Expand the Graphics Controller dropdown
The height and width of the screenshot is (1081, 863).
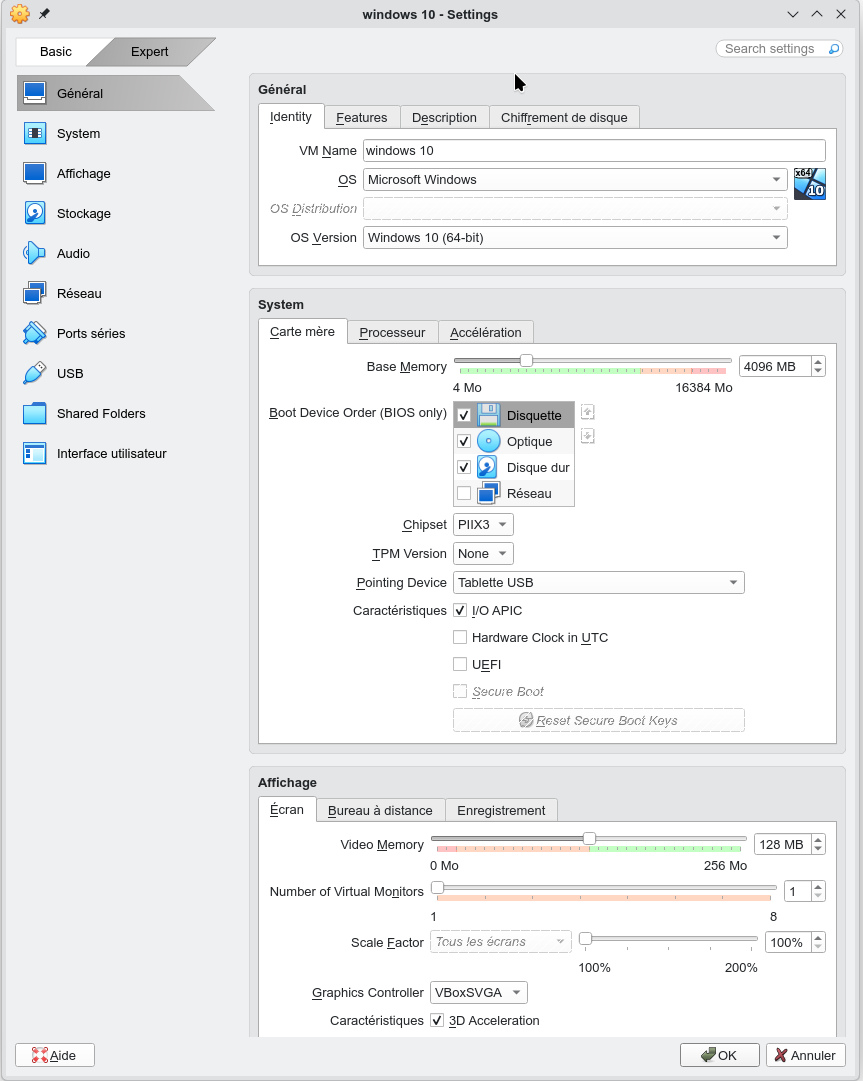pos(478,993)
